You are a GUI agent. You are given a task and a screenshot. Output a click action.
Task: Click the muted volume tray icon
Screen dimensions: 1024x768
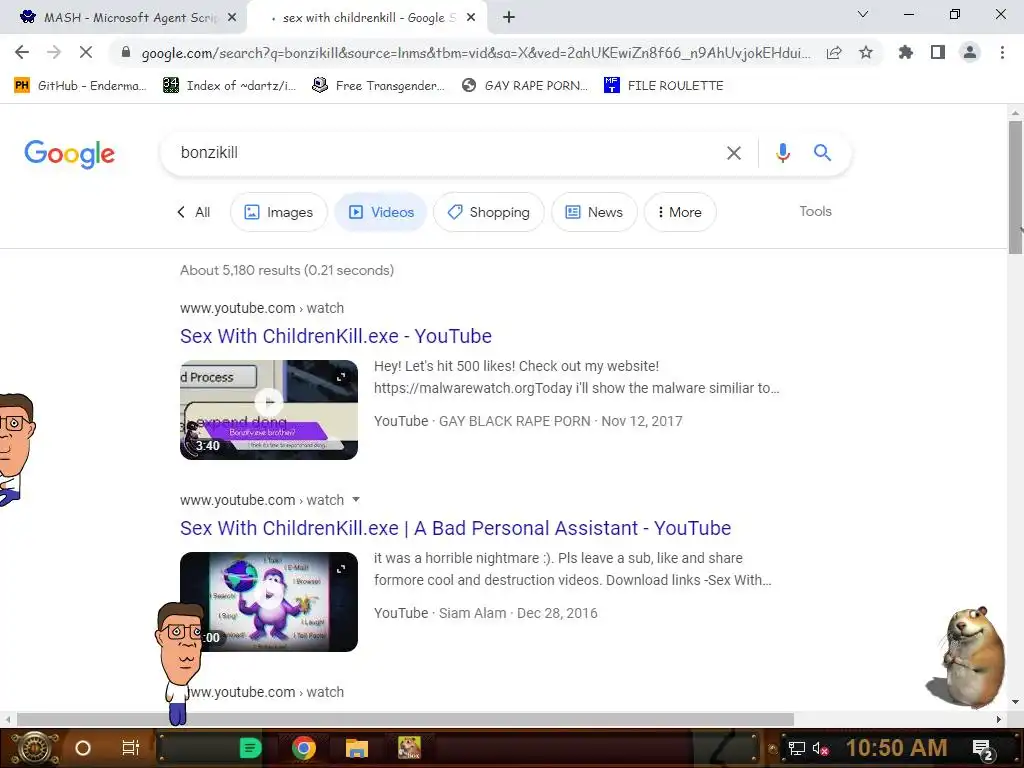point(820,748)
